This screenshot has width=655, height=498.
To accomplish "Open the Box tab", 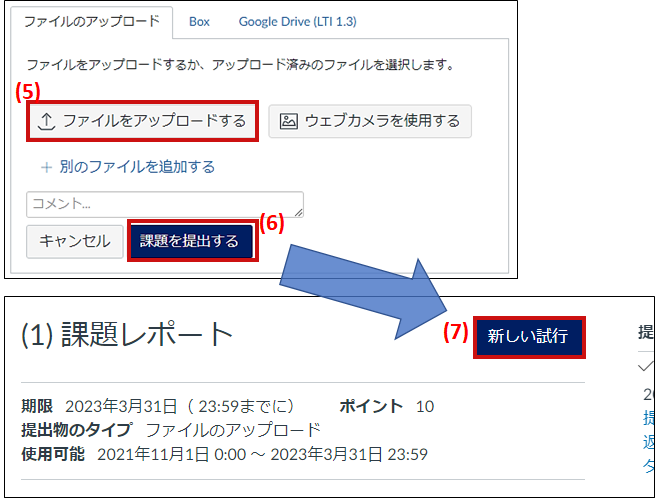I will pyautogui.click(x=199, y=21).
